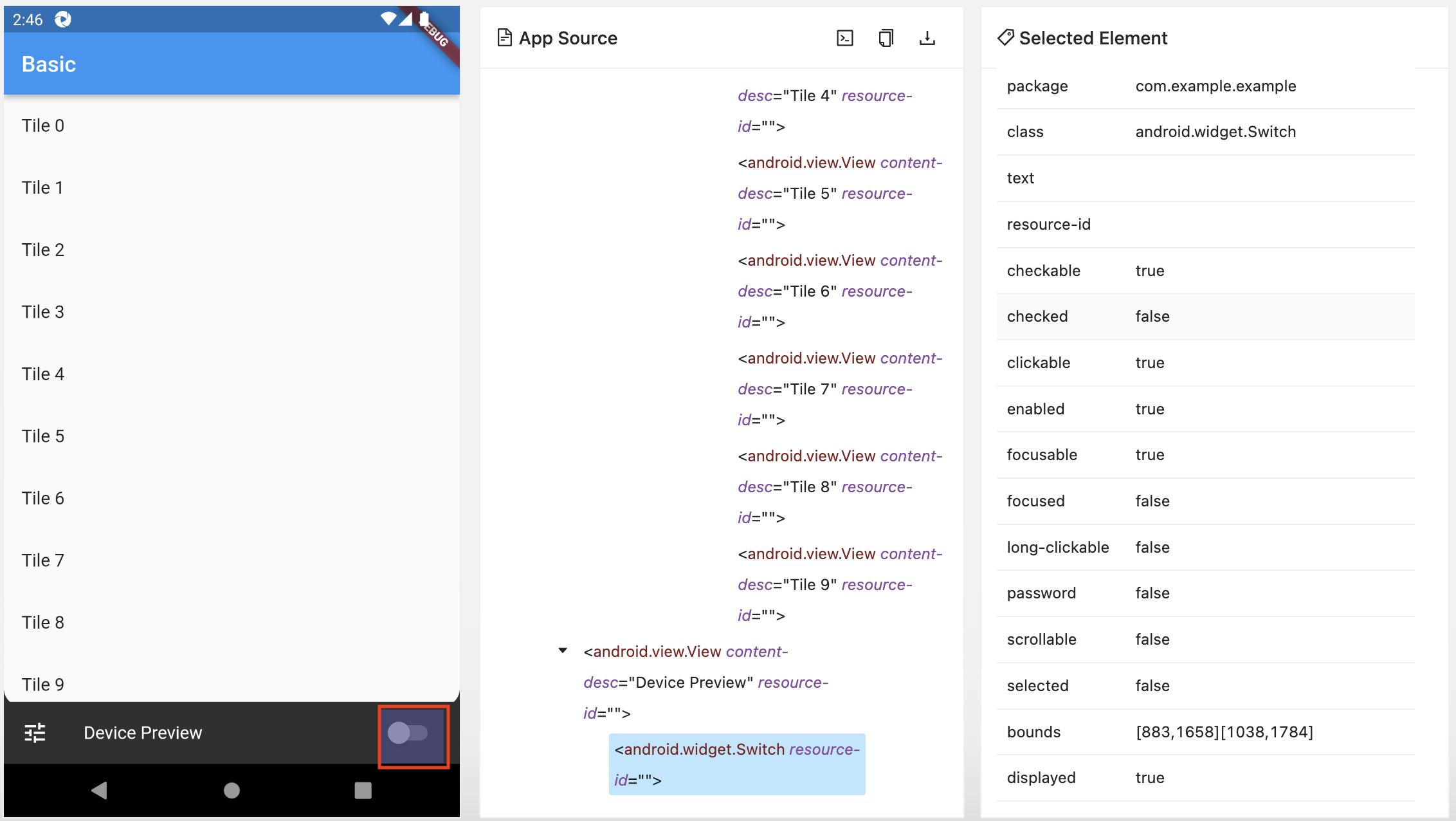Tap Tile 3 in the device list
The image size is (1456, 821).
point(43,312)
